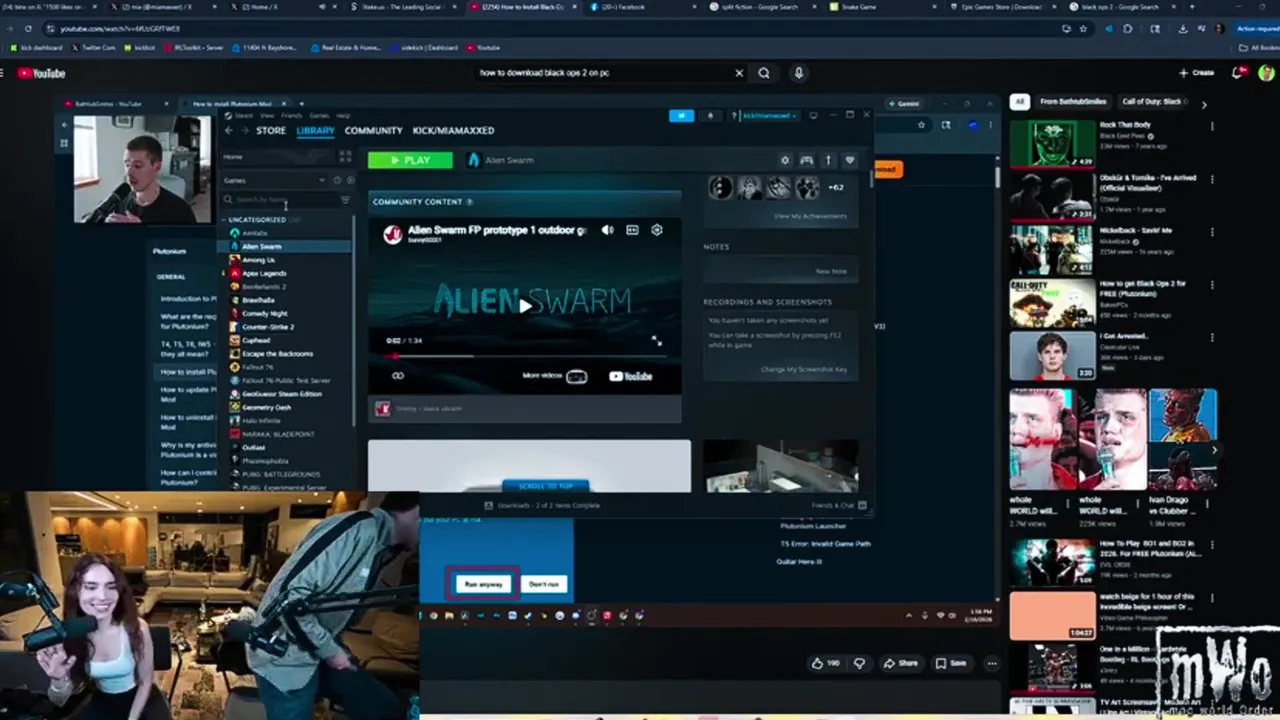This screenshot has height=720, width=1280.
Task: Click Change My Screenshot Key link
Action: [804, 369]
